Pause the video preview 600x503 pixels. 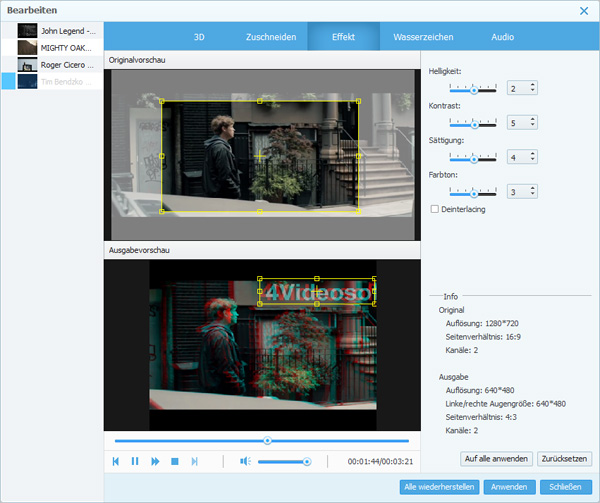(135, 461)
